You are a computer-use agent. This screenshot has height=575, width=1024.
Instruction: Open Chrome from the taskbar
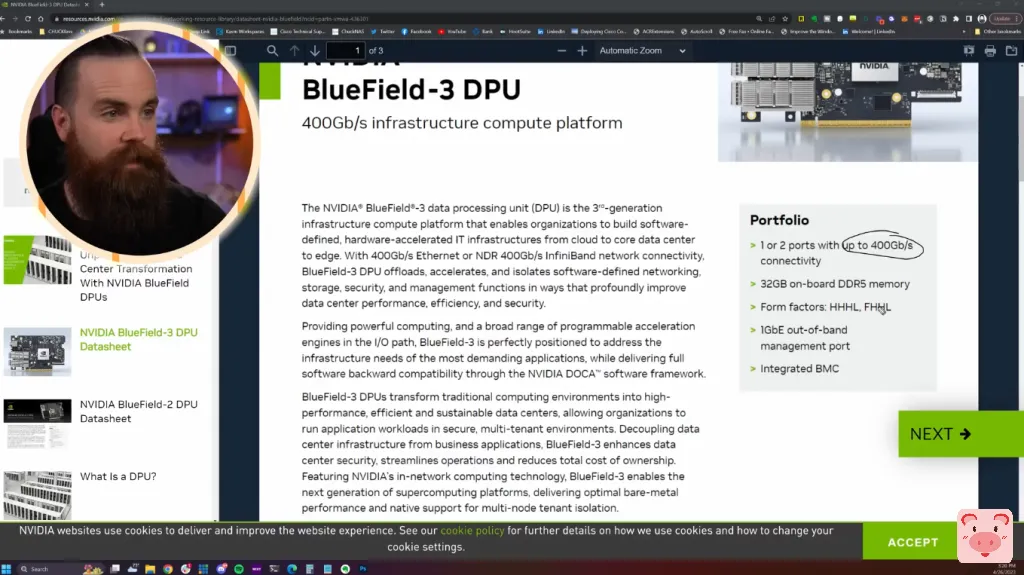(x=168, y=569)
